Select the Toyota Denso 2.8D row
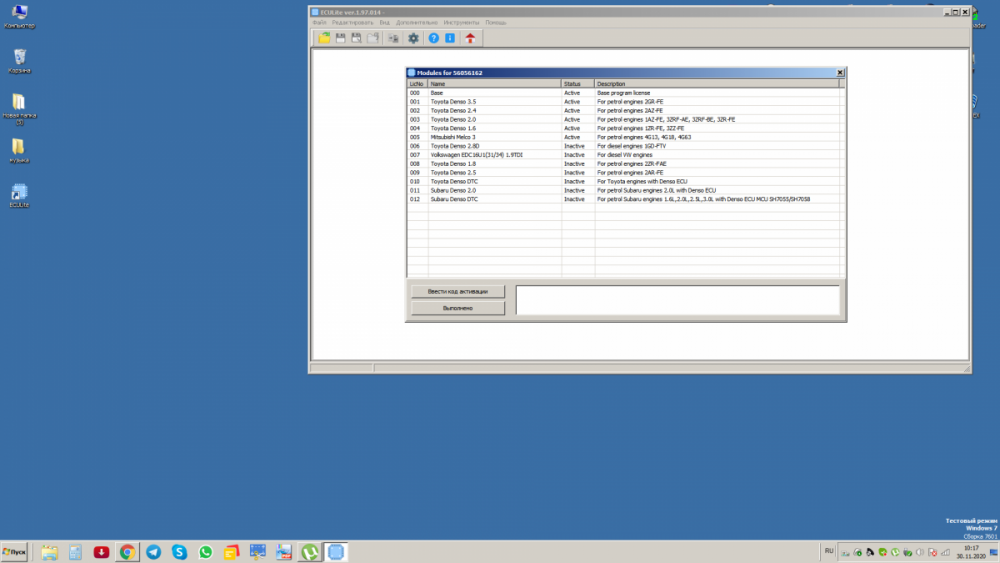This screenshot has height=563, width=1000. pos(624,146)
